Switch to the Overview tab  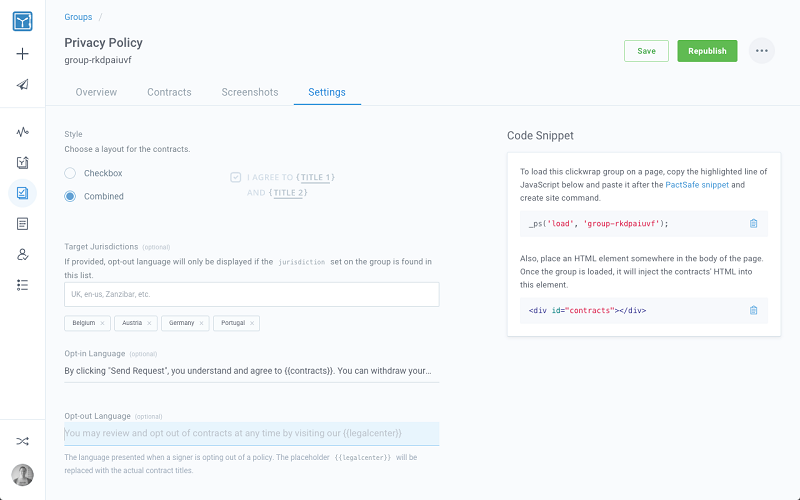[x=96, y=92]
